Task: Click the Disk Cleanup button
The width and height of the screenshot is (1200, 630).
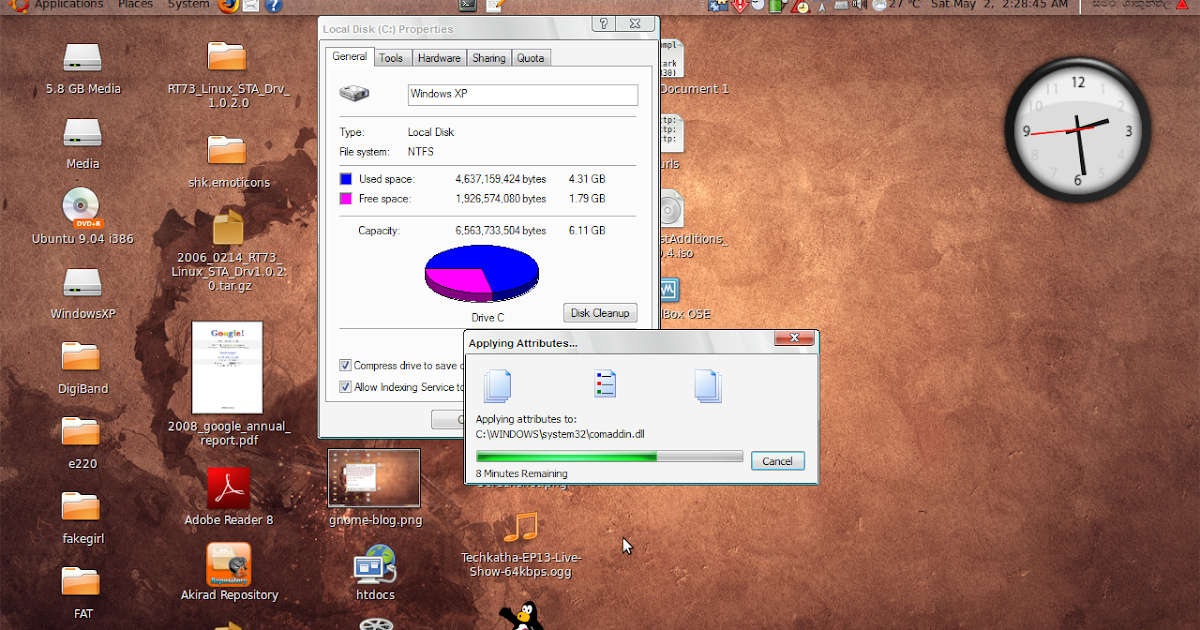Action: (x=600, y=313)
